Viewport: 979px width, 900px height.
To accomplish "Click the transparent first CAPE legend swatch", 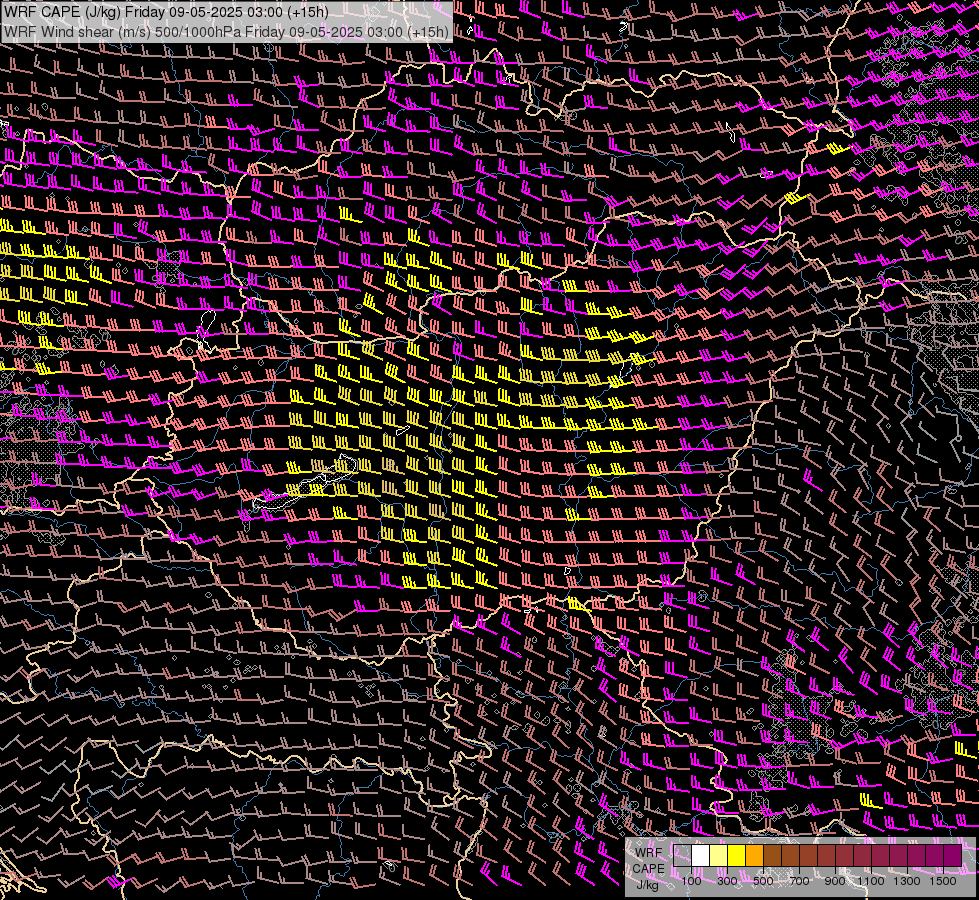I will tap(682, 855).
